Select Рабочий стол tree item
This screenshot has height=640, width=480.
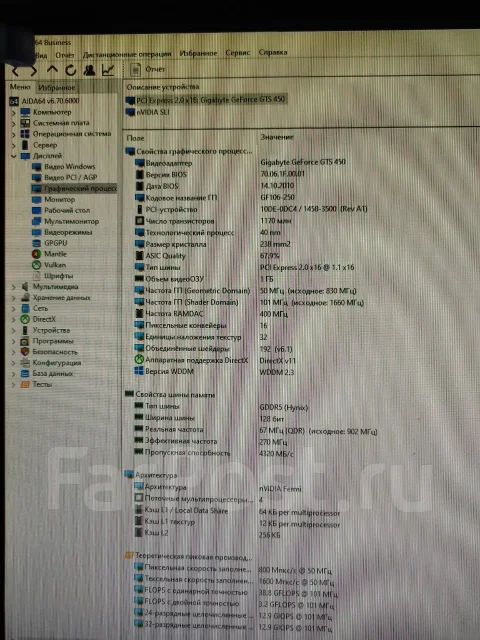(x=61, y=211)
